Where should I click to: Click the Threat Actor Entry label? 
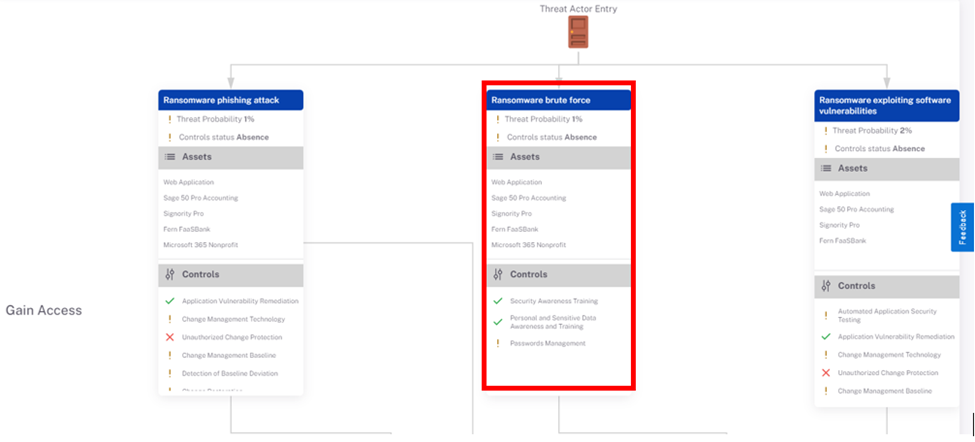tap(578, 9)
